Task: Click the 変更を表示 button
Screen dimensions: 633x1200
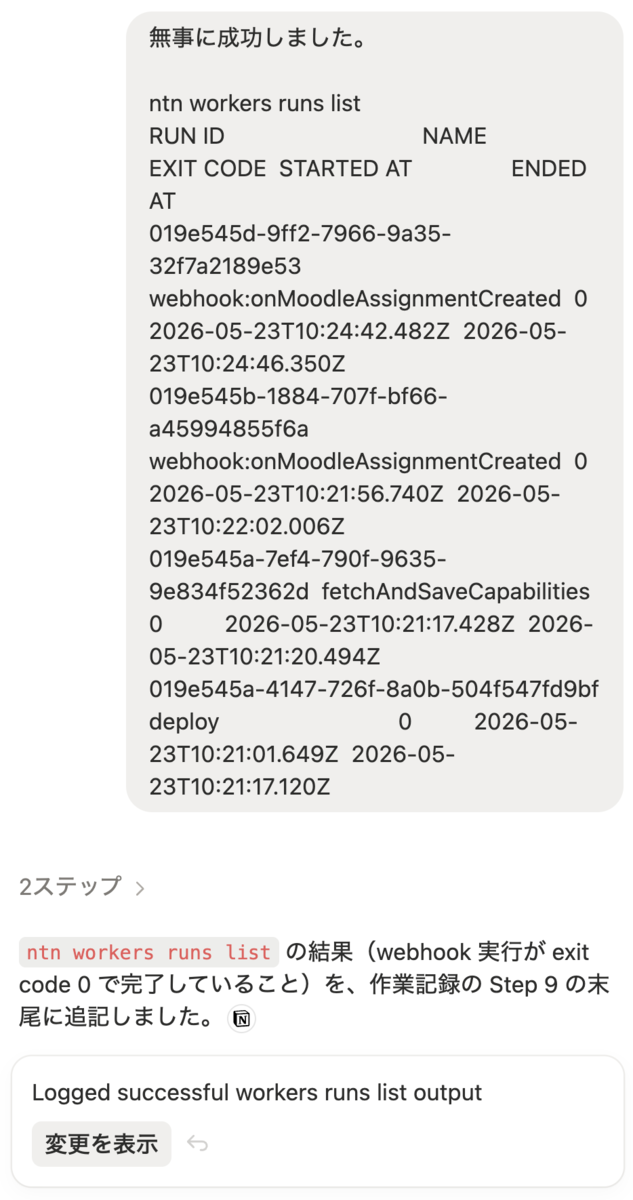Action: [101, 1144]
